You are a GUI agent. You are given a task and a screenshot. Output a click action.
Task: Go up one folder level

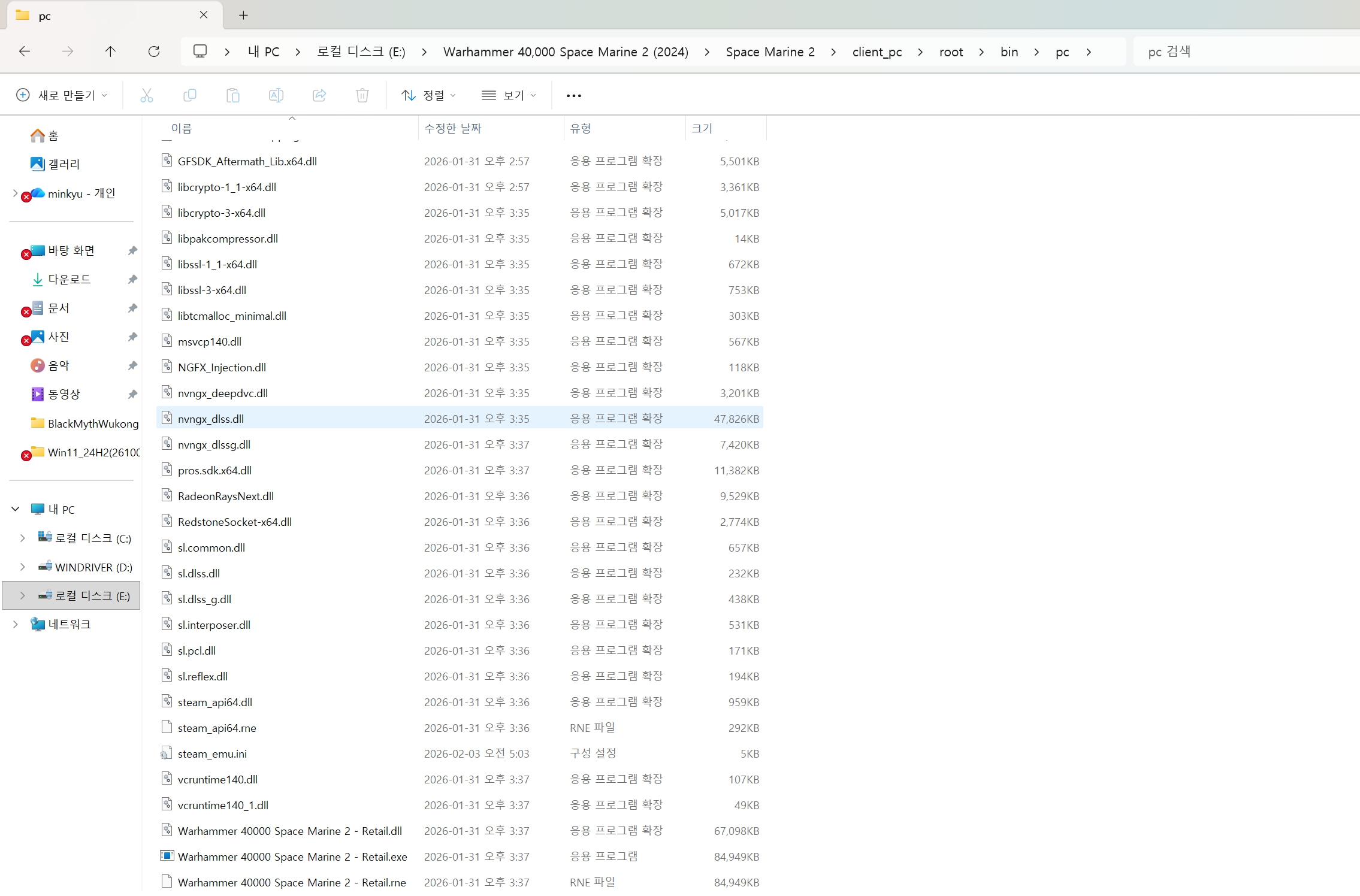[110, 52]
